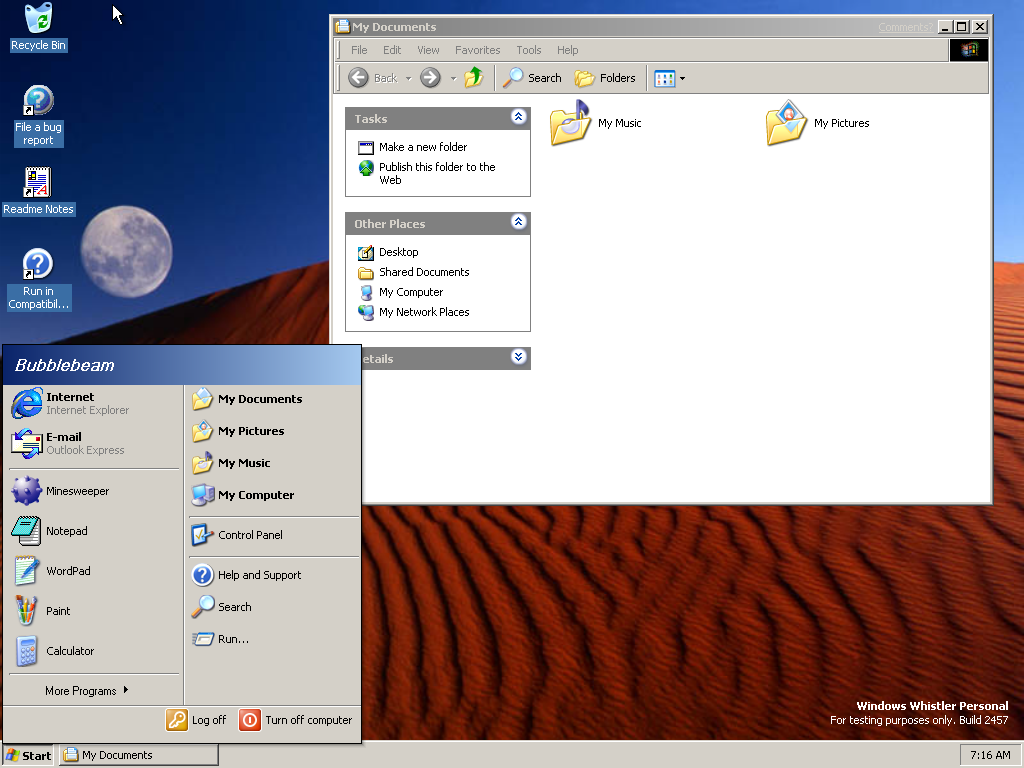Open the Tools menu

[x=528, y=50]
